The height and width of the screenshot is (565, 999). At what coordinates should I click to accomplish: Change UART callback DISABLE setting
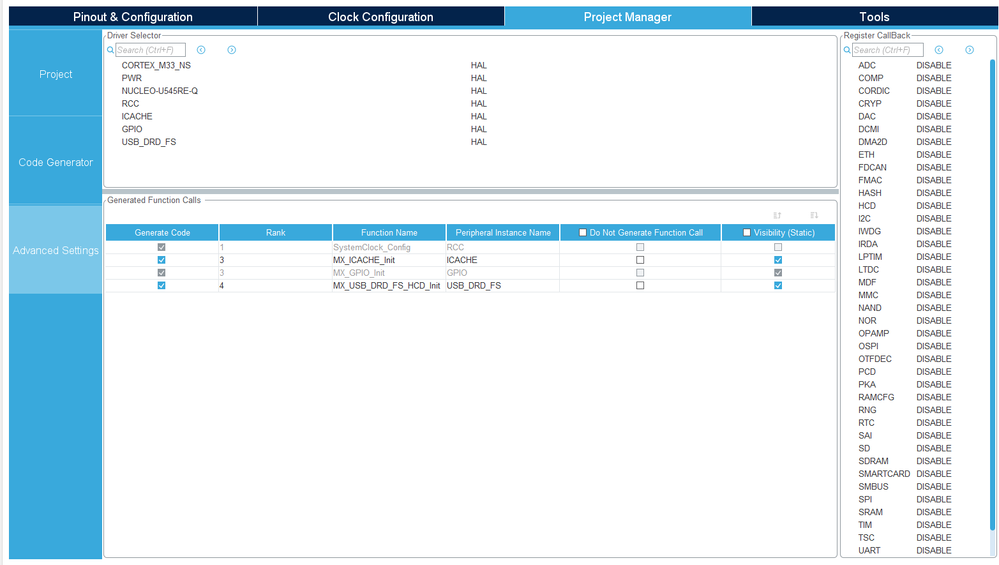tap(933, 550)
